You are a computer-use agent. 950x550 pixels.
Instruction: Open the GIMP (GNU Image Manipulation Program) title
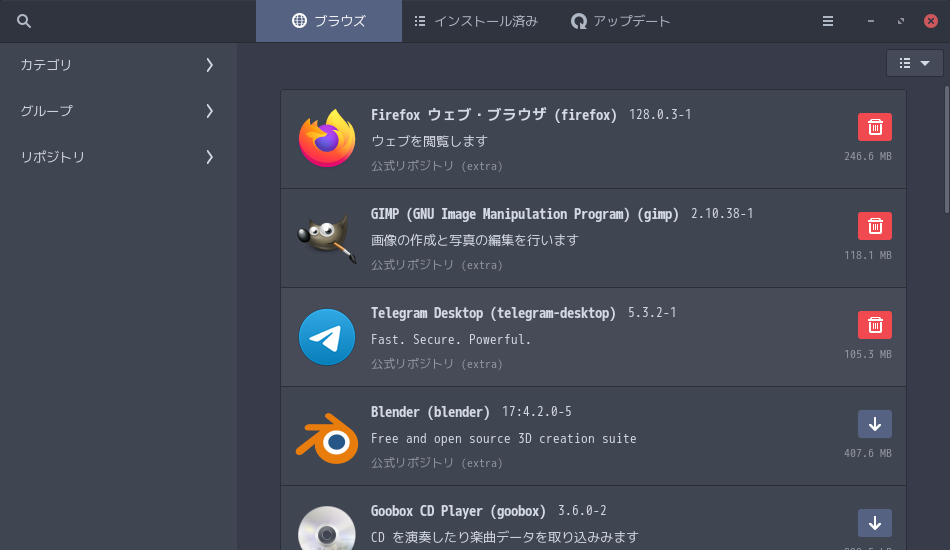[x=525, y=214]
